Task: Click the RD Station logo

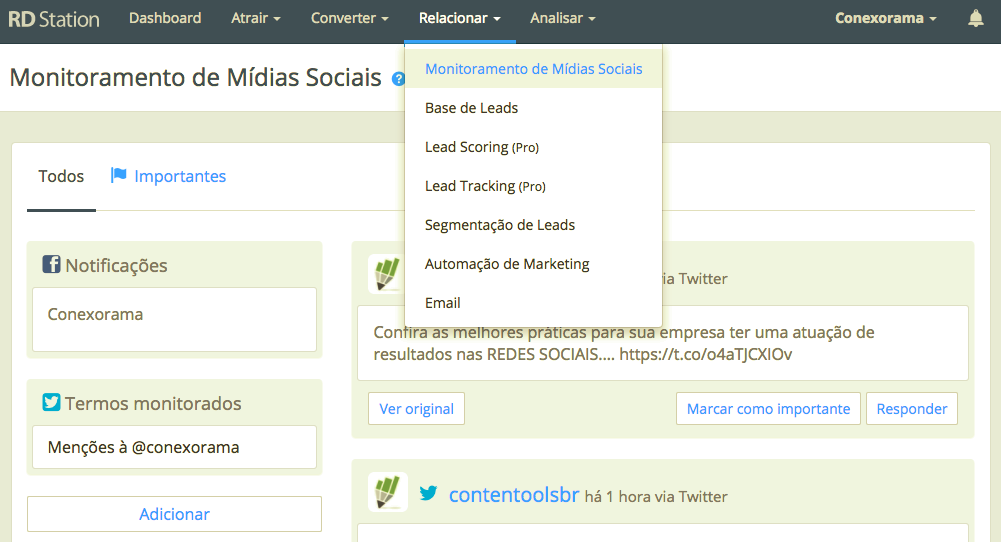Action: tap(54, 18)
